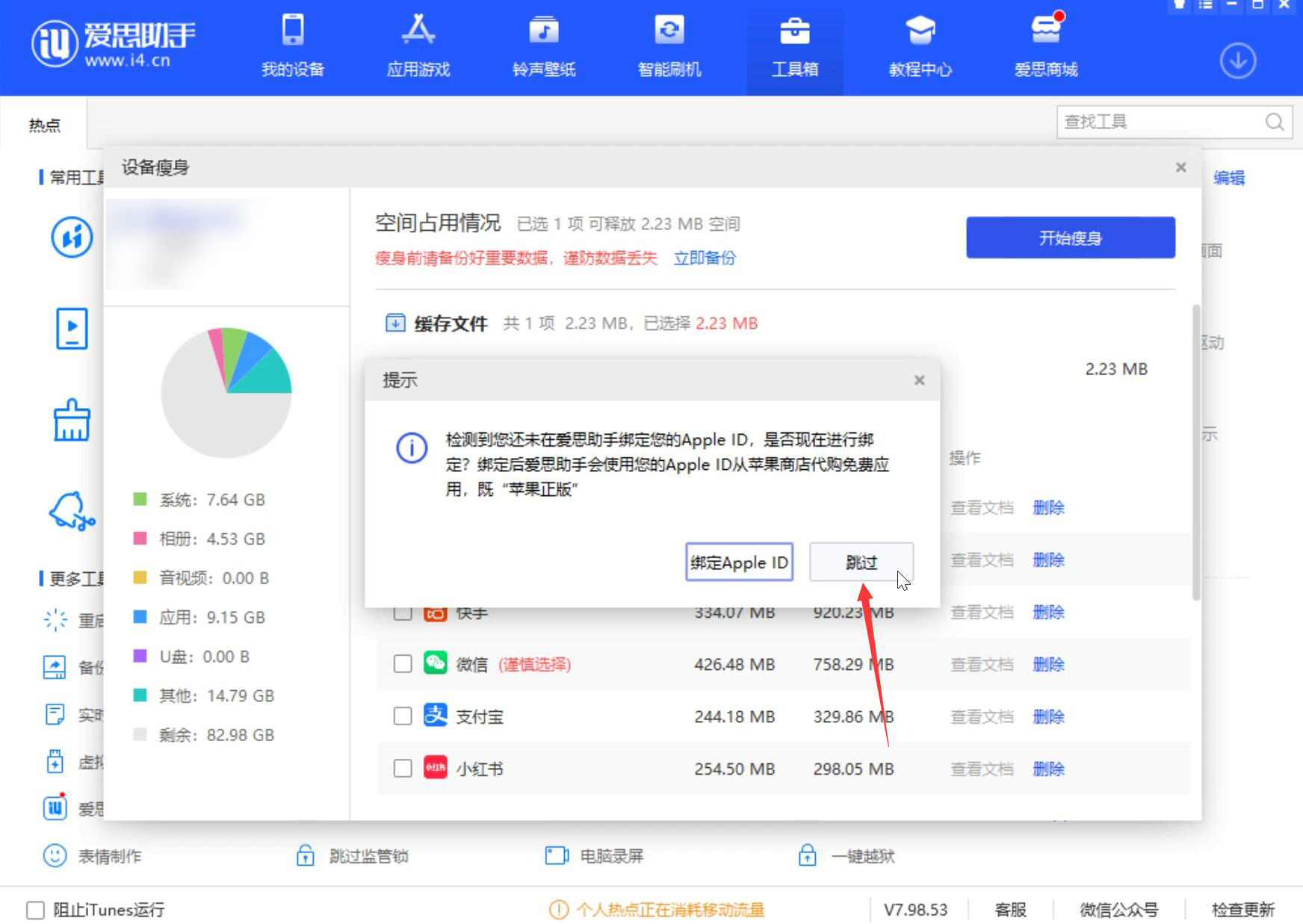Switch to the 热点 tab
The height and width of the screenshot is (924, 1303).
44,125
